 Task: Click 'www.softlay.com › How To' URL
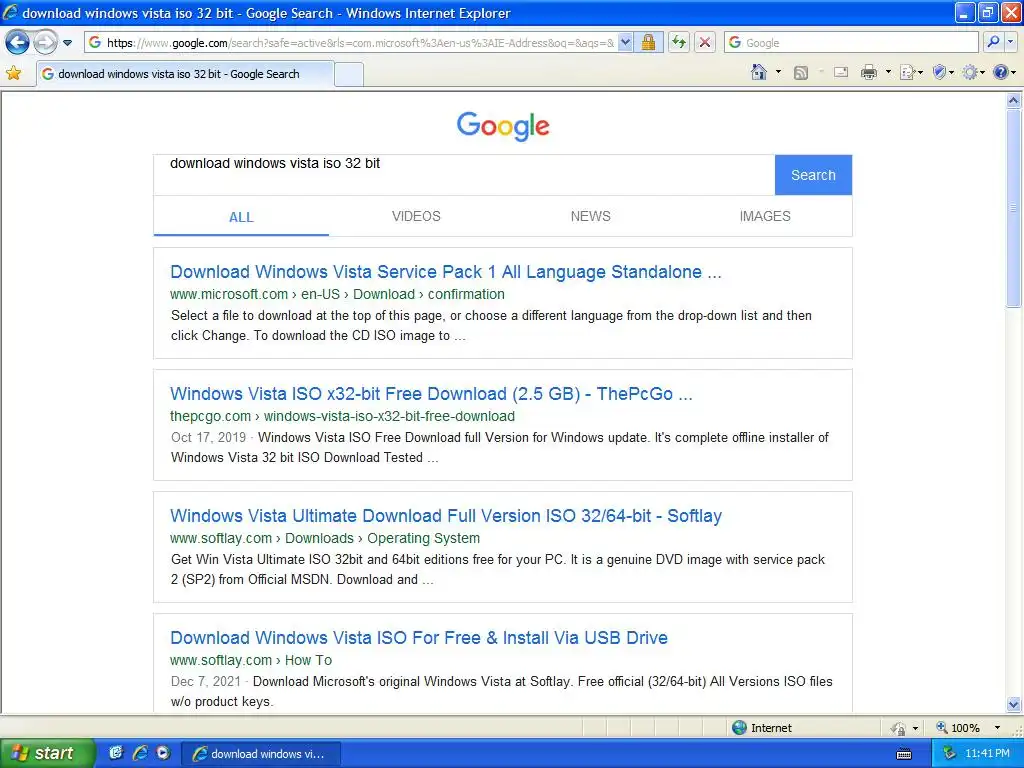[x=251, y=661]
